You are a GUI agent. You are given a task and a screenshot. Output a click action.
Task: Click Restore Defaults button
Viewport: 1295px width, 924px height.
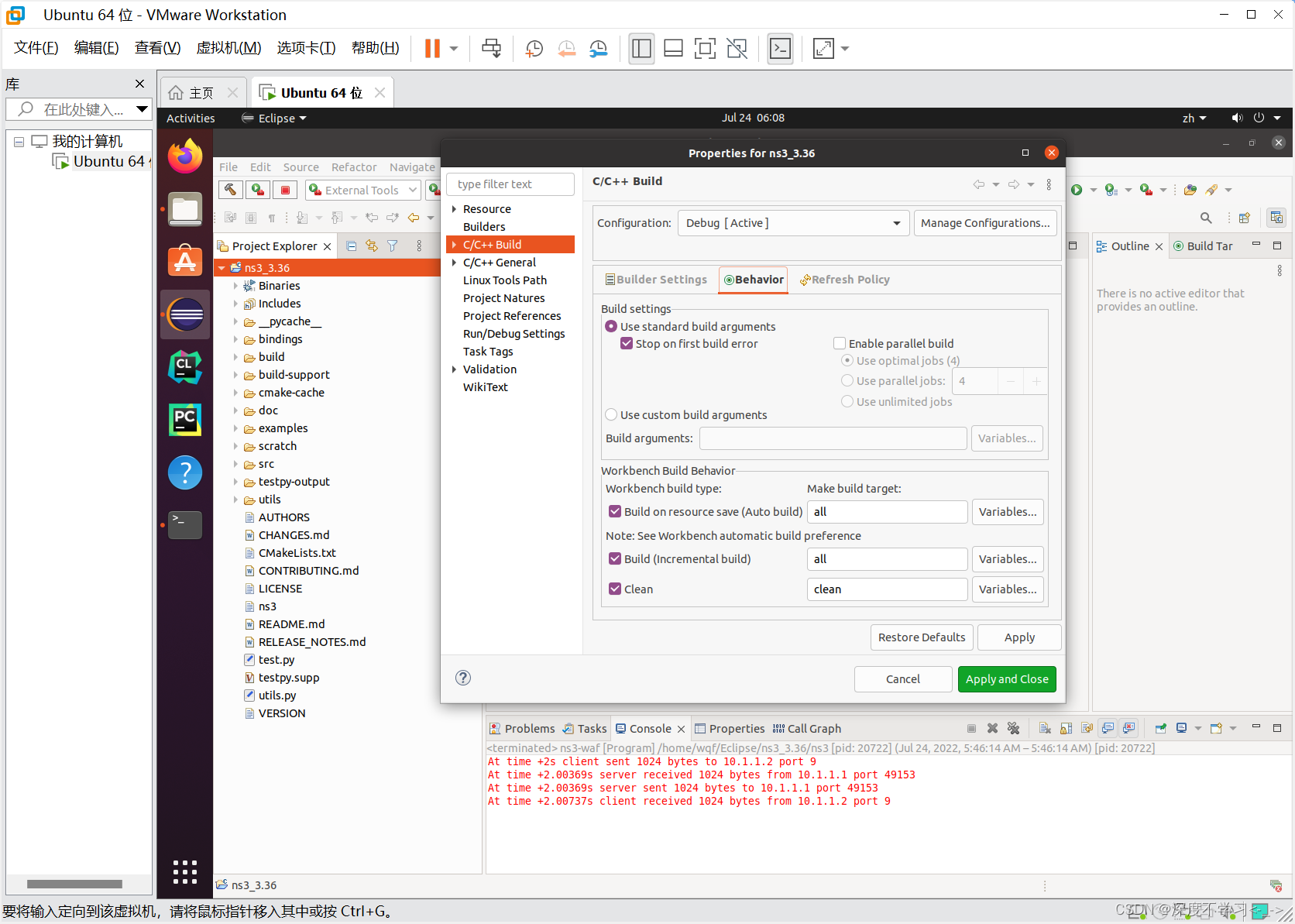(922, 637)
